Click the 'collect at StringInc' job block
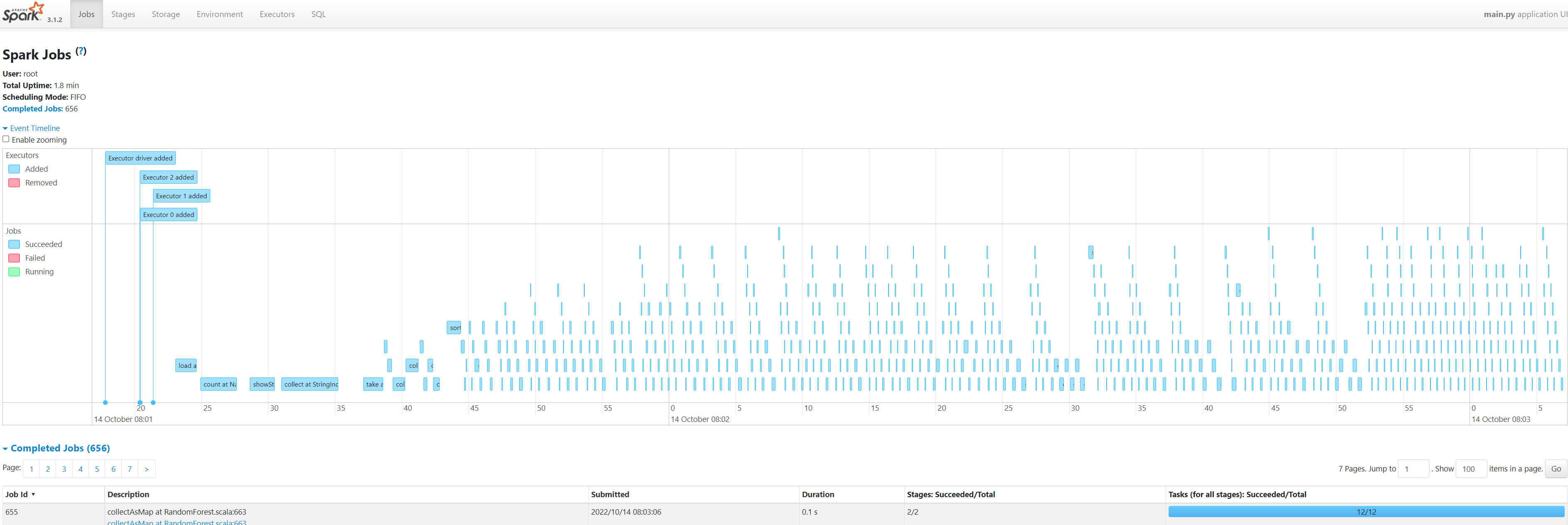 click(x=310, y=385)
